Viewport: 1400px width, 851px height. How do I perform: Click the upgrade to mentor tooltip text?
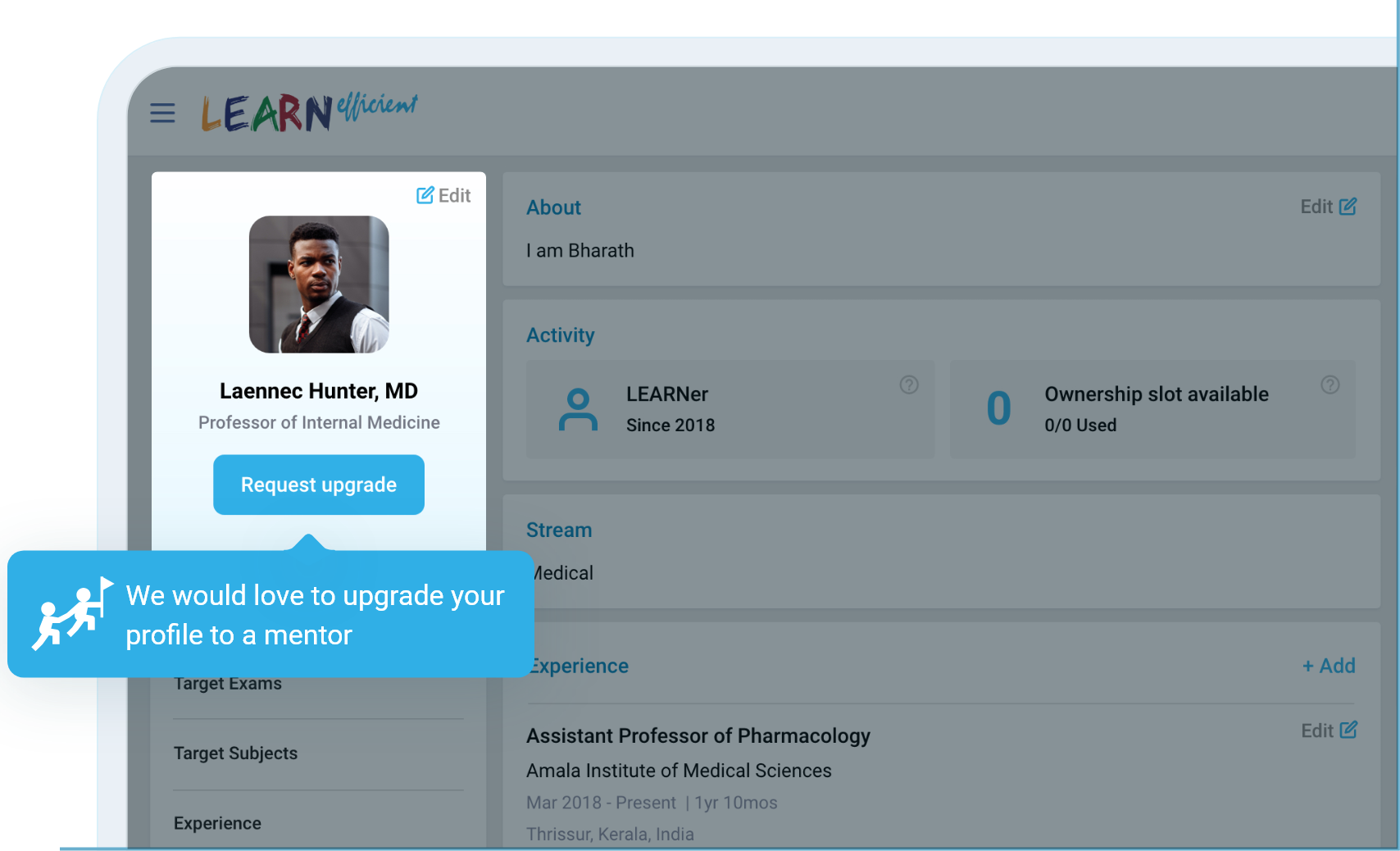(x=315, y=614)
